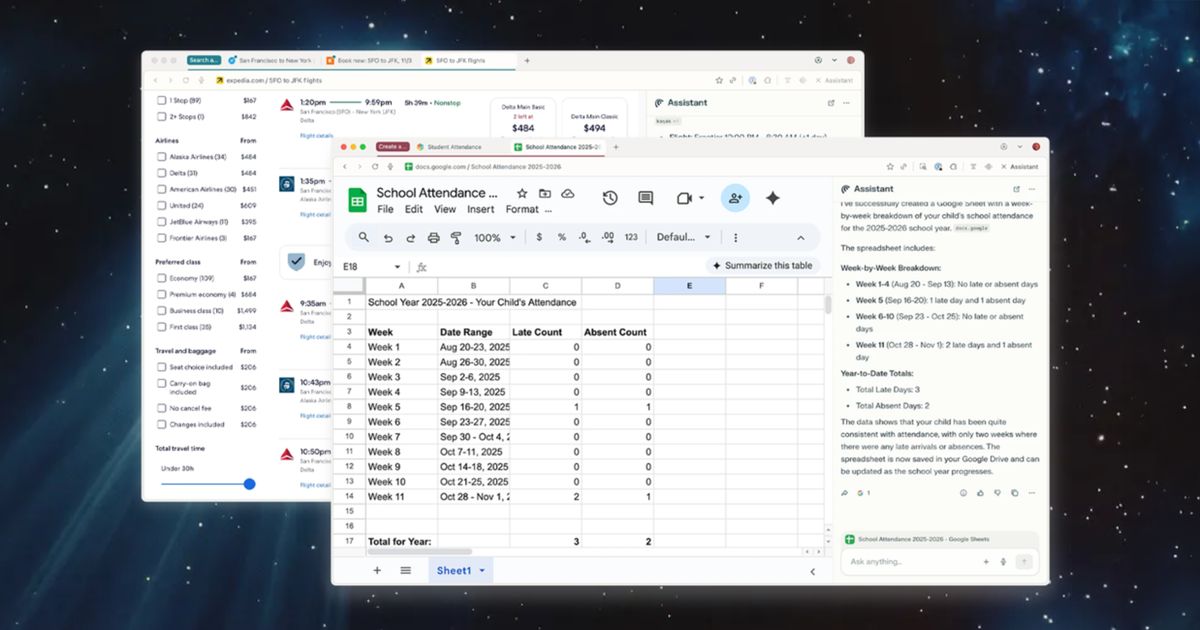
Task: Check the Economy class filter in Expedia window
Action: click(163, 278)
